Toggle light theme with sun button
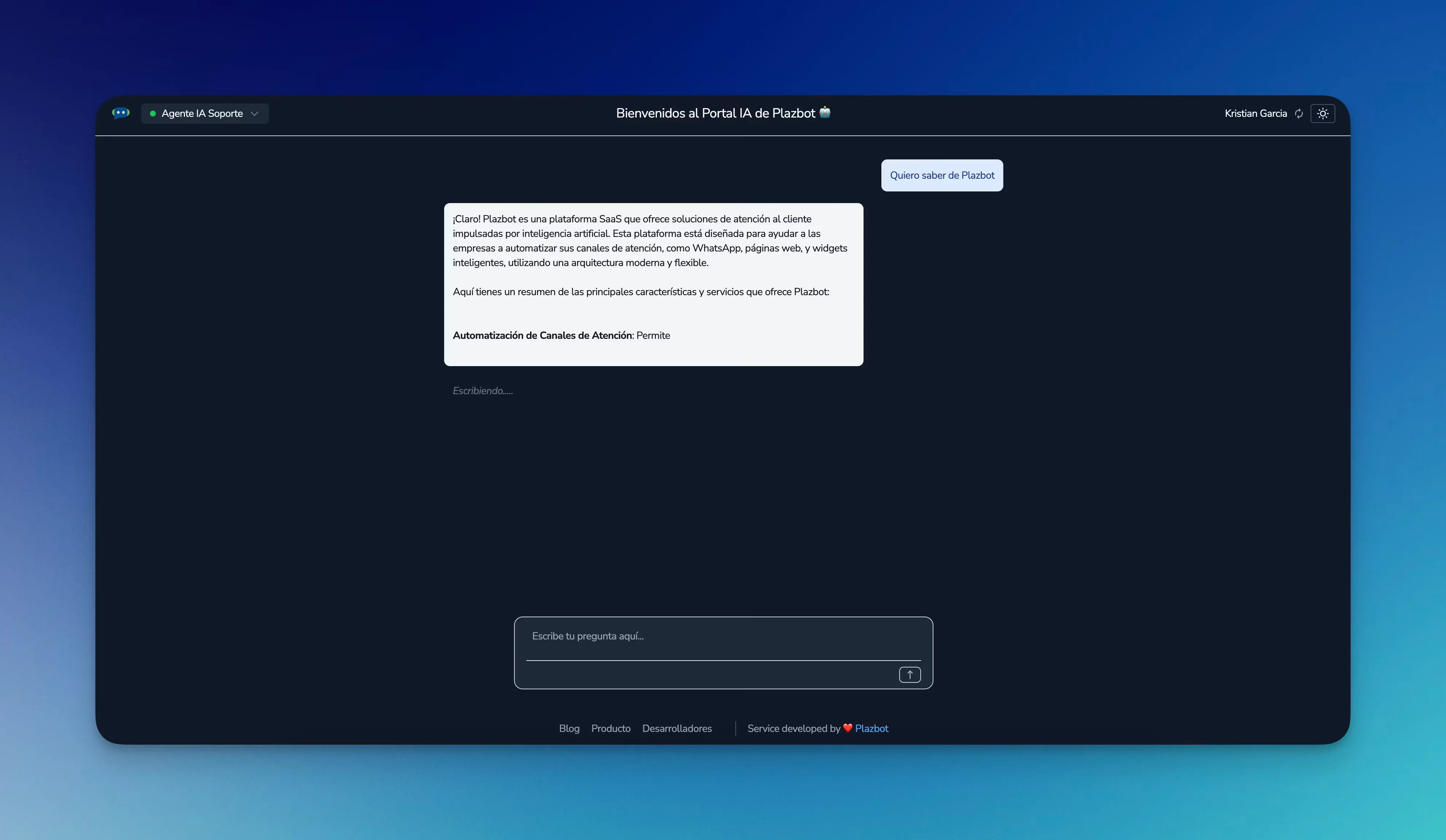 (x=1323, y=114)
